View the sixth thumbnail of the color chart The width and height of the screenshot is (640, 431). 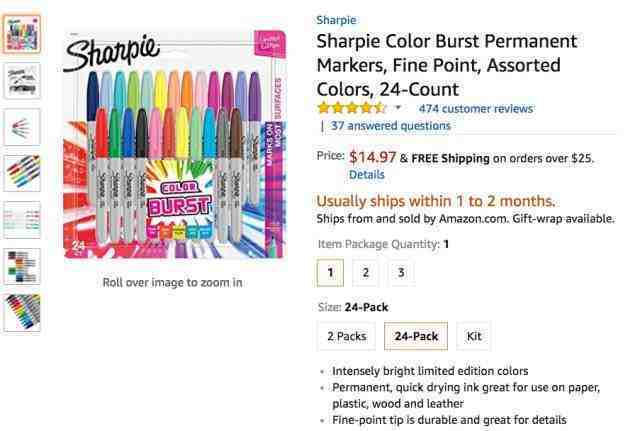click(21, 266)
